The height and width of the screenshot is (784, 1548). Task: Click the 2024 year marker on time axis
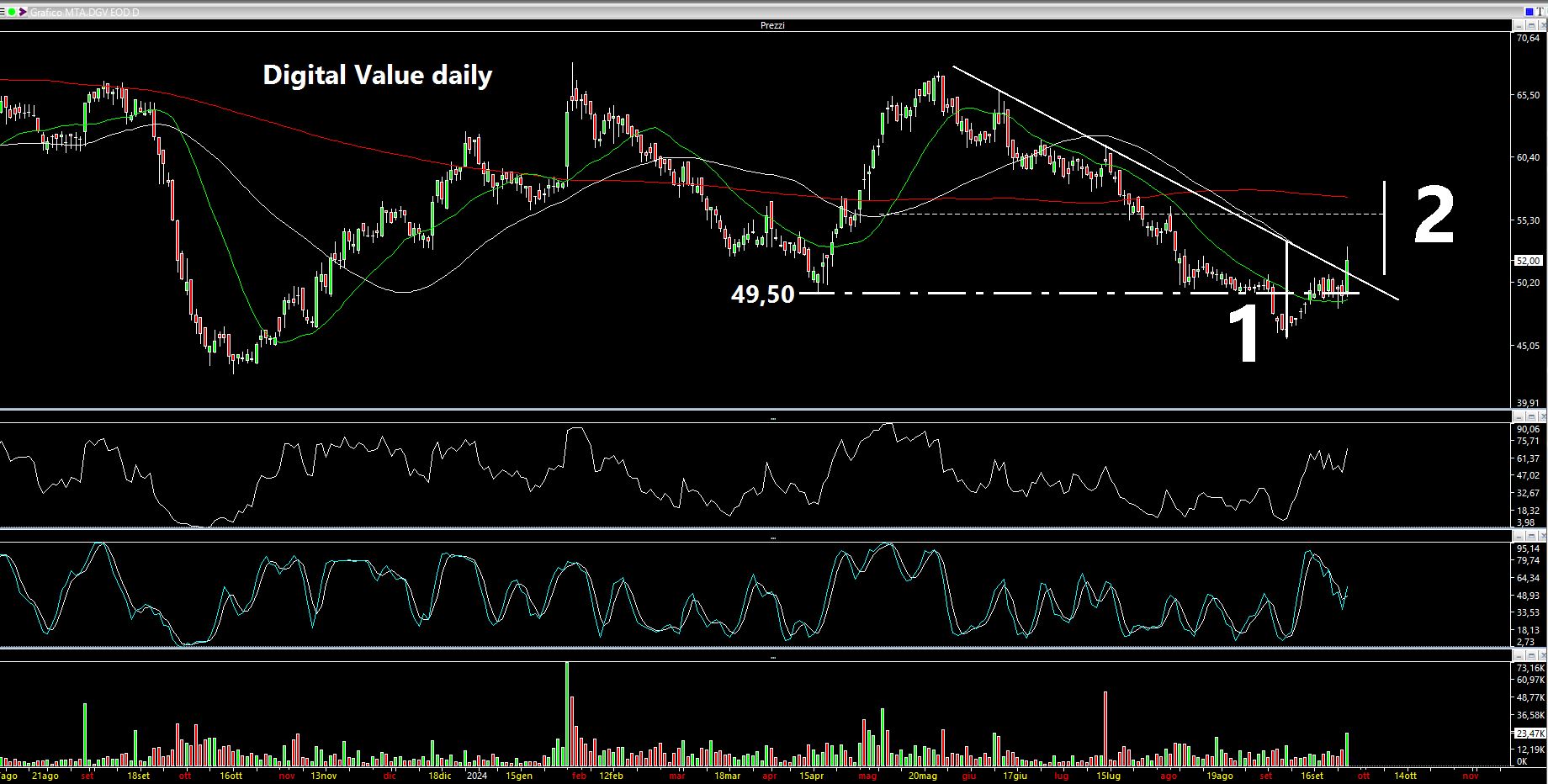(x=477, y=776)
